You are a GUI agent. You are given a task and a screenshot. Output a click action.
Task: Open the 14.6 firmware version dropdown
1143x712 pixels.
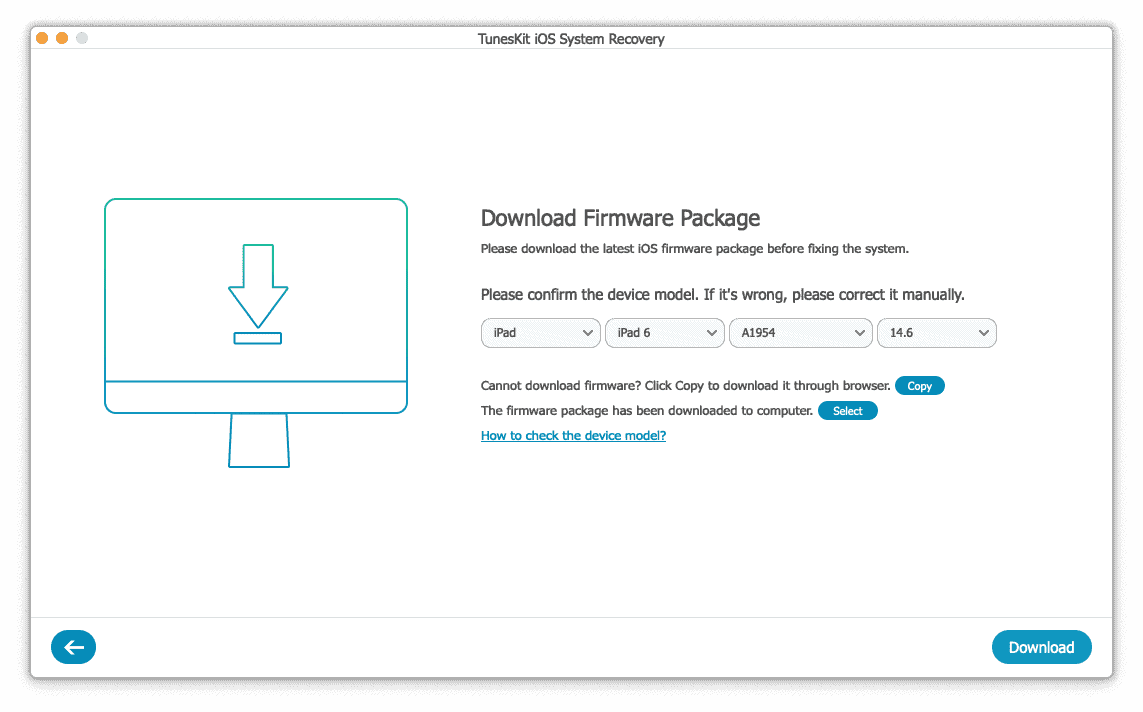pyautogui.click(x=936, y=332)
